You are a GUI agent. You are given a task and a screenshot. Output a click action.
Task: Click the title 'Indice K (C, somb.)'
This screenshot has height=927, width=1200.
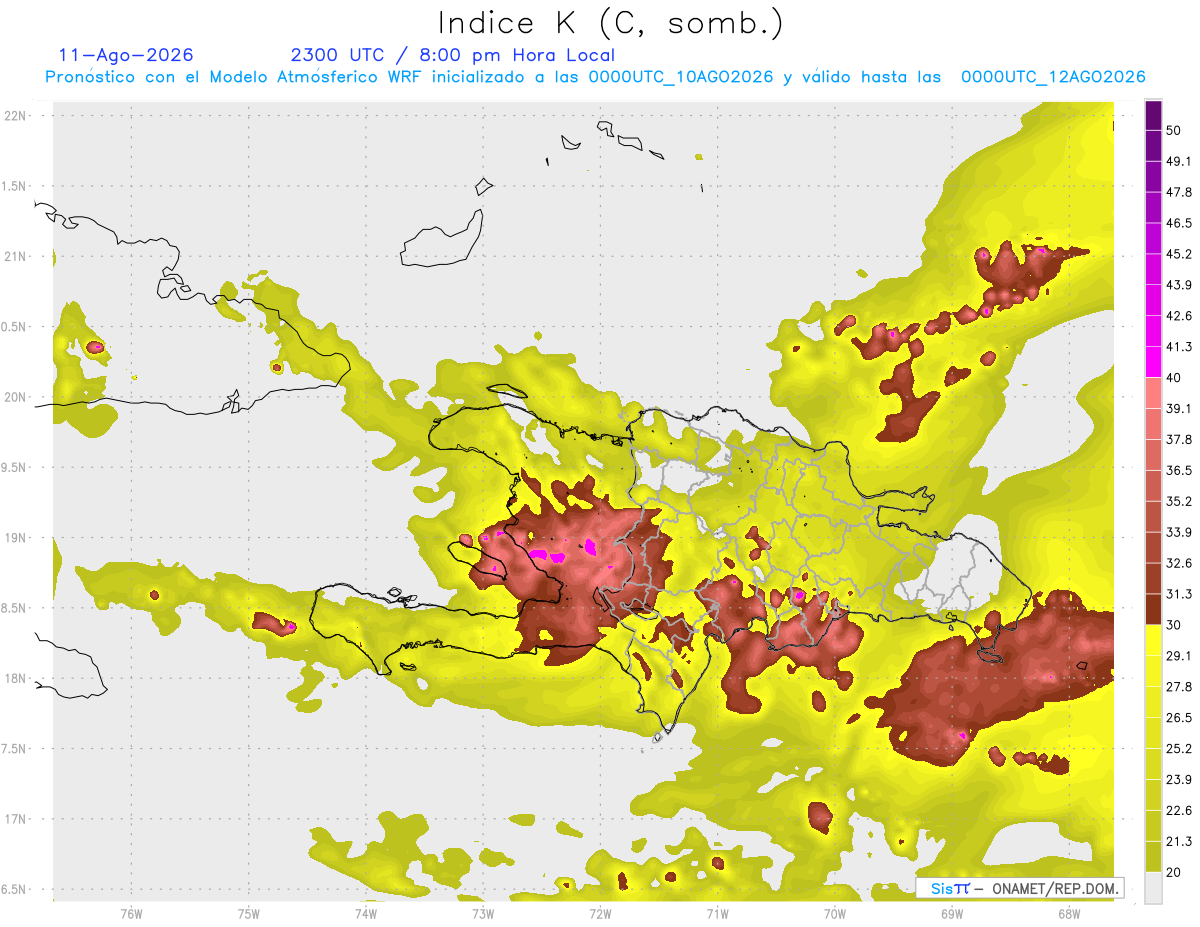(x=611, y=24)
